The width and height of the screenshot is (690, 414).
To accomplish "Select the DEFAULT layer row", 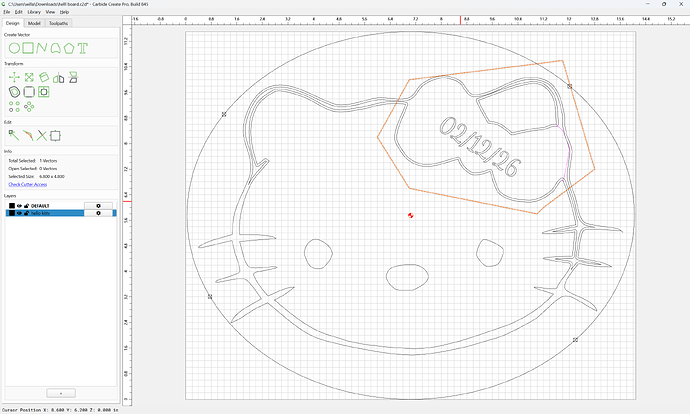I will click(x=61, y=205).
